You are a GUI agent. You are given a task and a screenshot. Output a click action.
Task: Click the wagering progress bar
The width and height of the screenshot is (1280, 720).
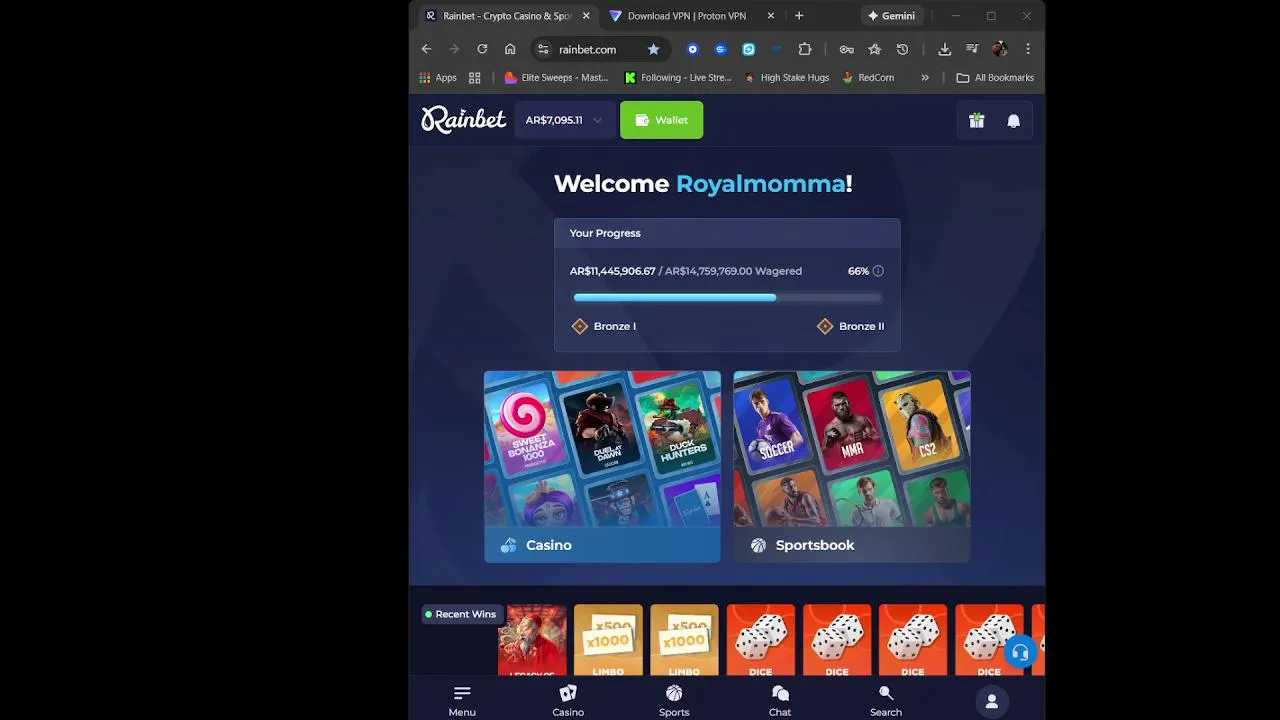tap(727, 297)
